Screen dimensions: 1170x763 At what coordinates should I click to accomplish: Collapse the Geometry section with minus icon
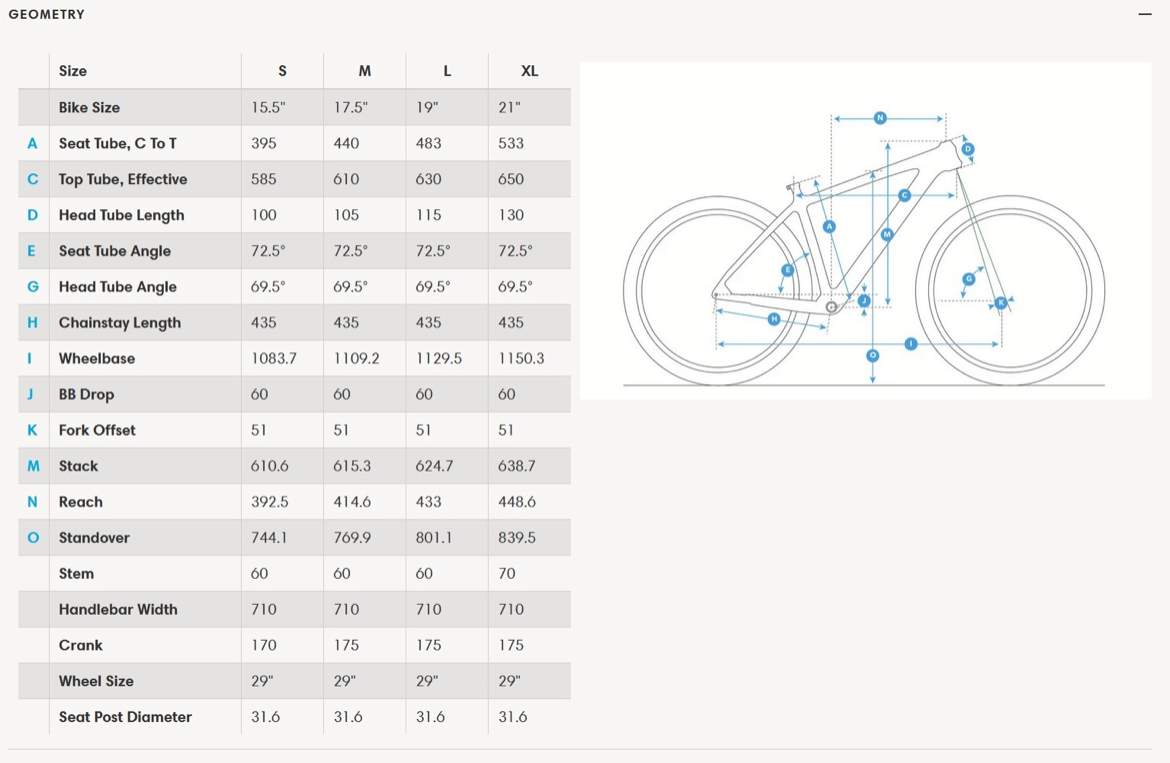[x=1145, y=14]
